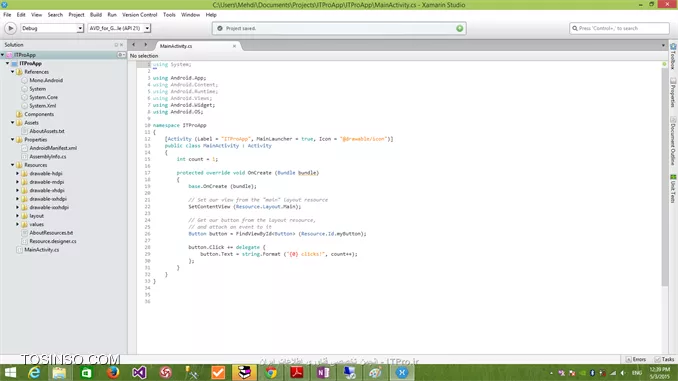Select the System.Xml reference
Viewport: 678px width, 381px height.
[x=42, y=106]
